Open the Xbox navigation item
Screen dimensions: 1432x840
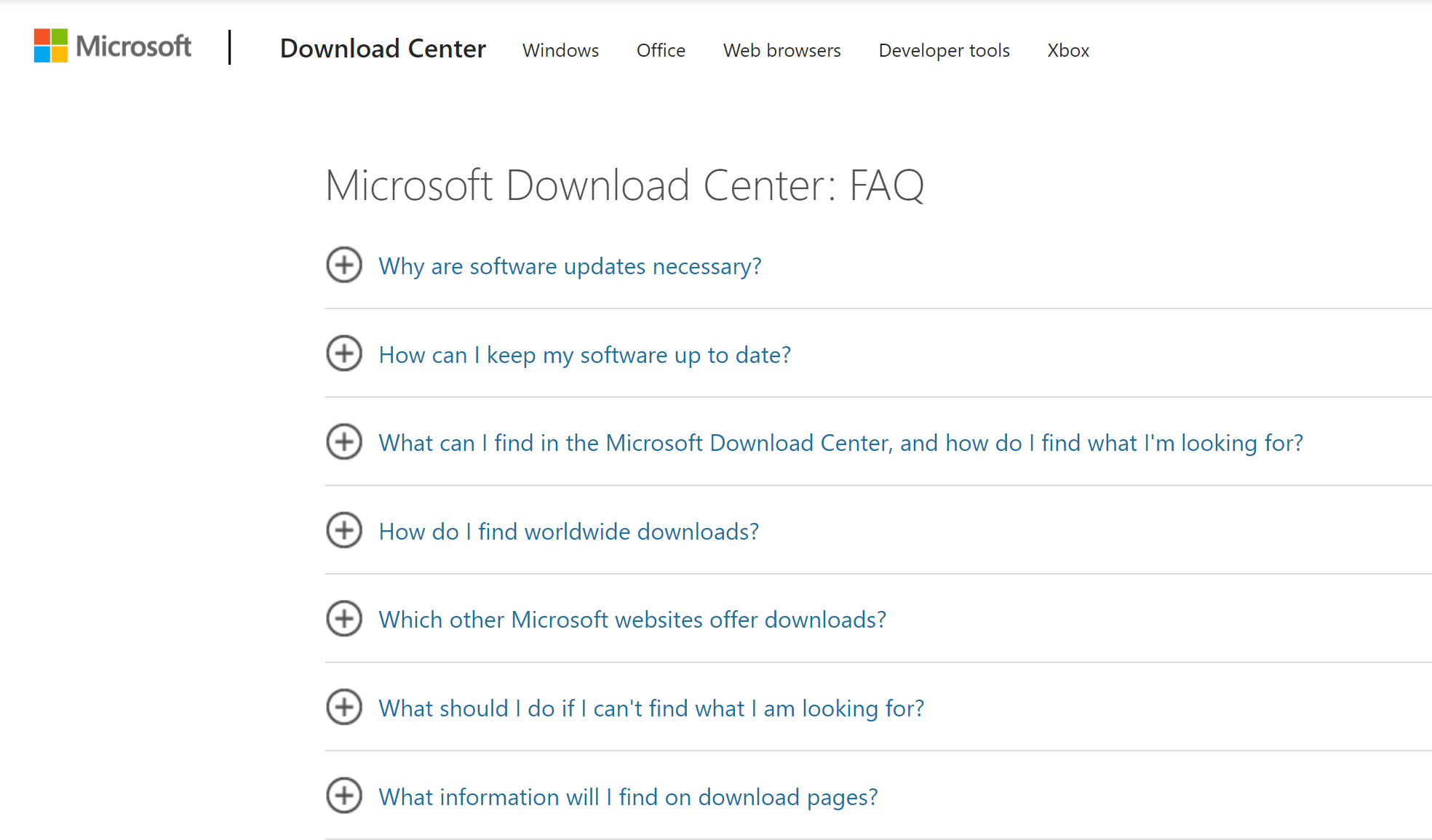[x=1068, y=50]
